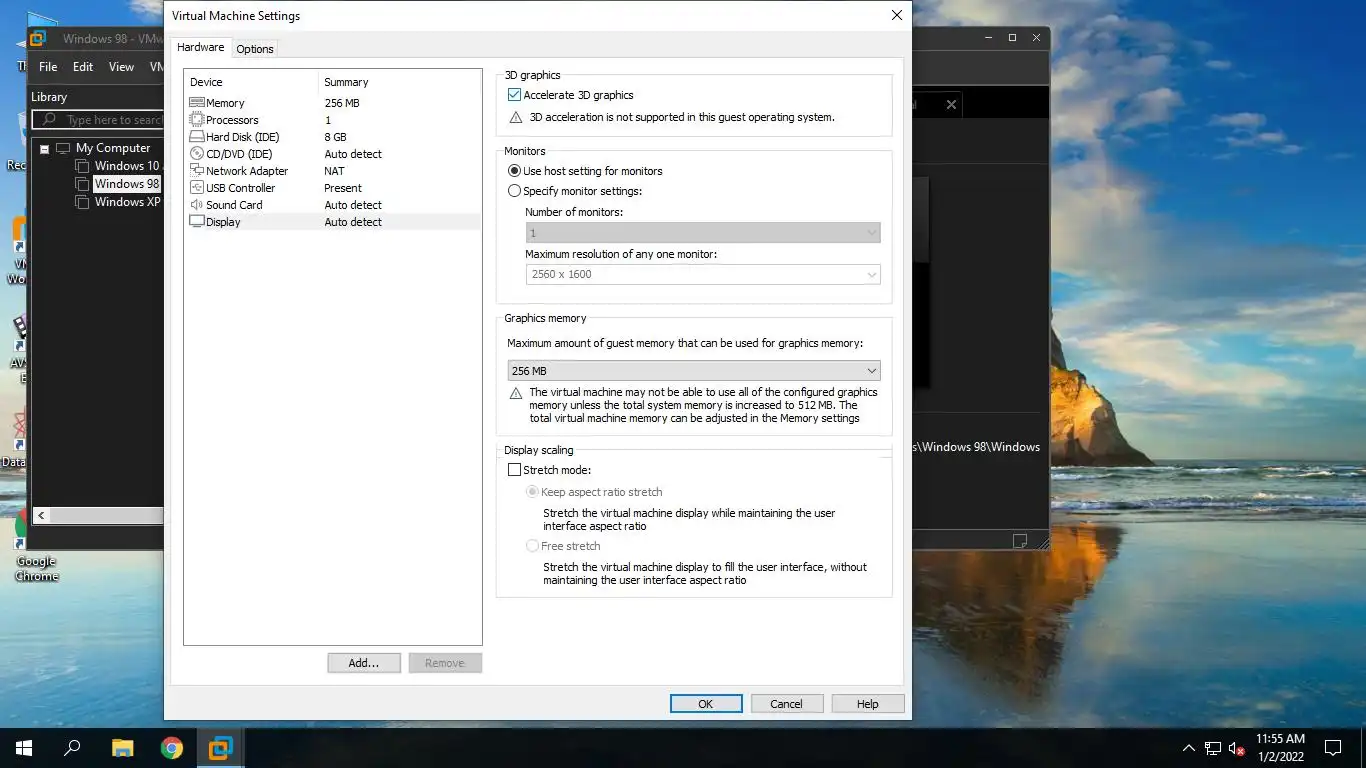Image resolution: width=1366 pixels, height=768 pixels.
Task: Click the Present USB summary value
Action: click(x=343, y=188)
